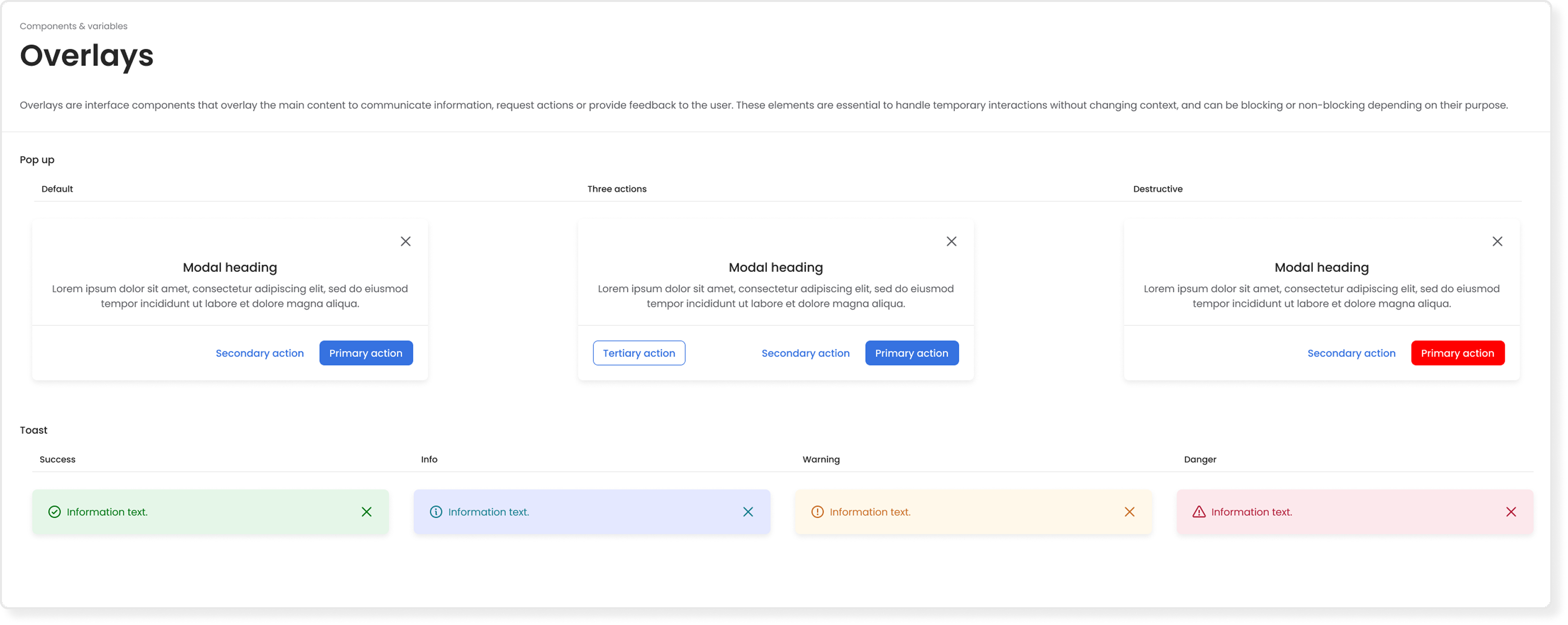Click the outlined Tertiary action button
1568x625 pixels.
tap(638, 353)
